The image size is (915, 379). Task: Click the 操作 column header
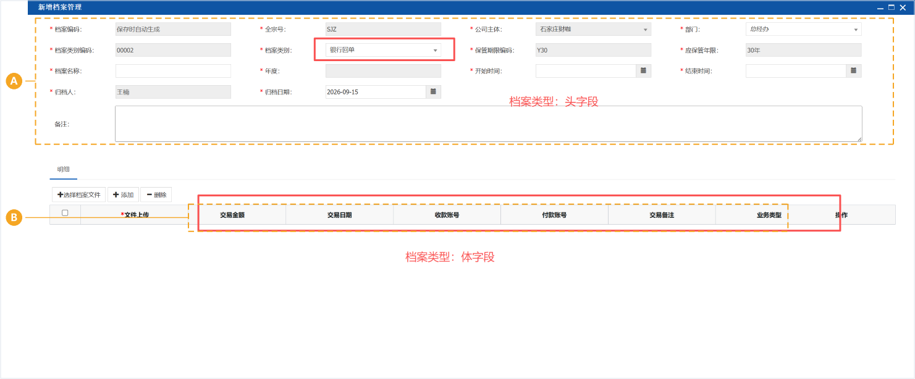[841, 215]
